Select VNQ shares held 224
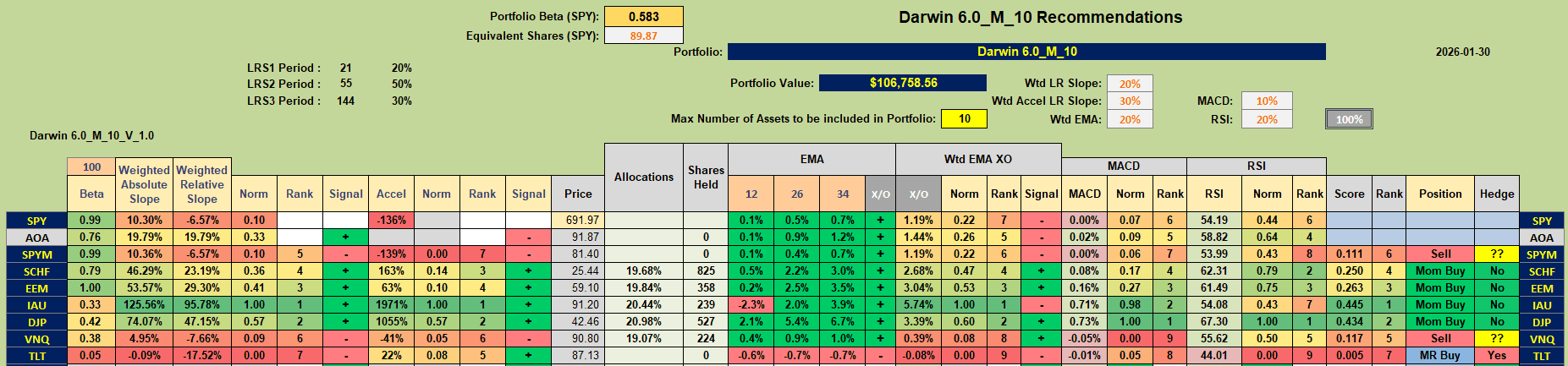Viewport: 1568px width, 366px height. pos(706,338)
